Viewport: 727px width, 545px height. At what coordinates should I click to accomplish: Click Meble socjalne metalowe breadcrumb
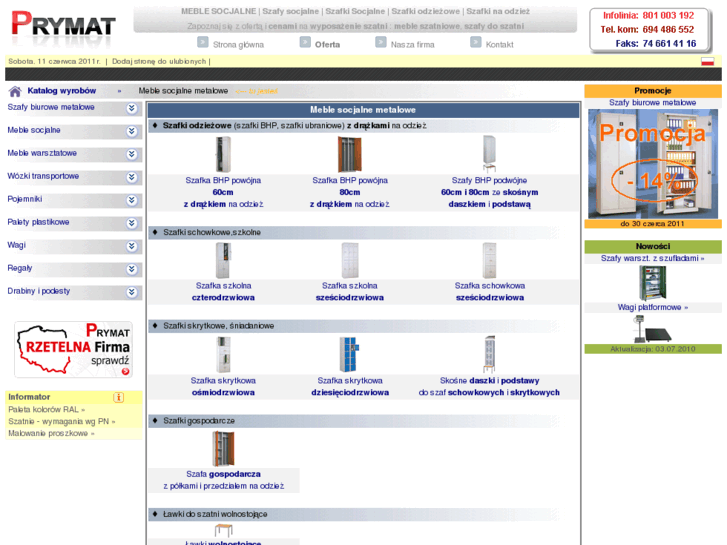[183, 90]
